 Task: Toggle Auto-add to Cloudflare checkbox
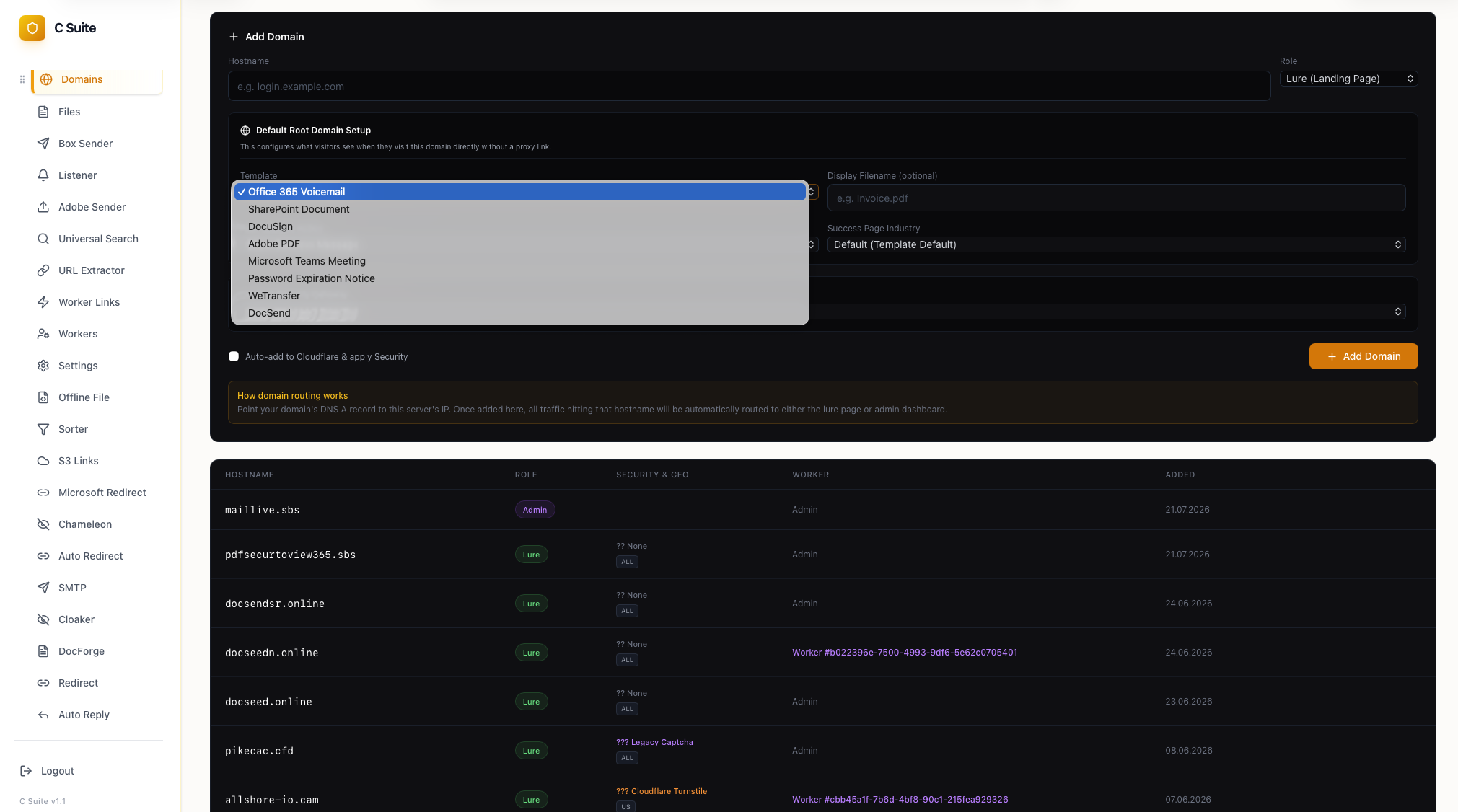pos(234,356)
